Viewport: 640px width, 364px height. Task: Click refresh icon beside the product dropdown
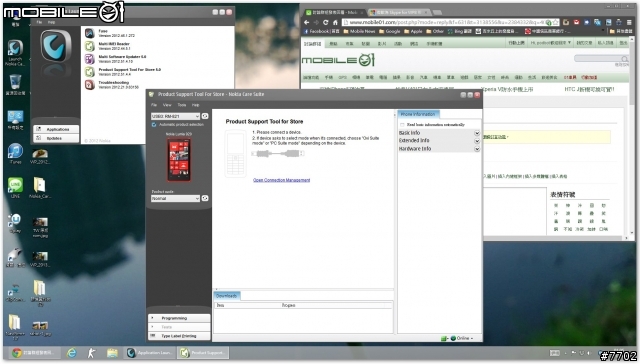tap(205, 116)
